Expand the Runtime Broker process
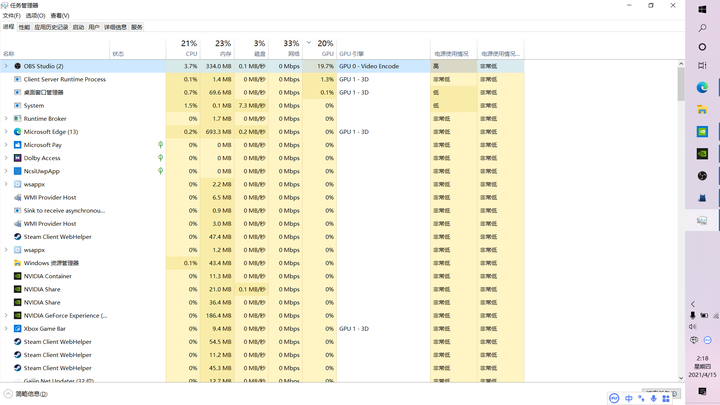Image resolution: width=720 pixels, height=405 pixels. [x=6, y=118]
